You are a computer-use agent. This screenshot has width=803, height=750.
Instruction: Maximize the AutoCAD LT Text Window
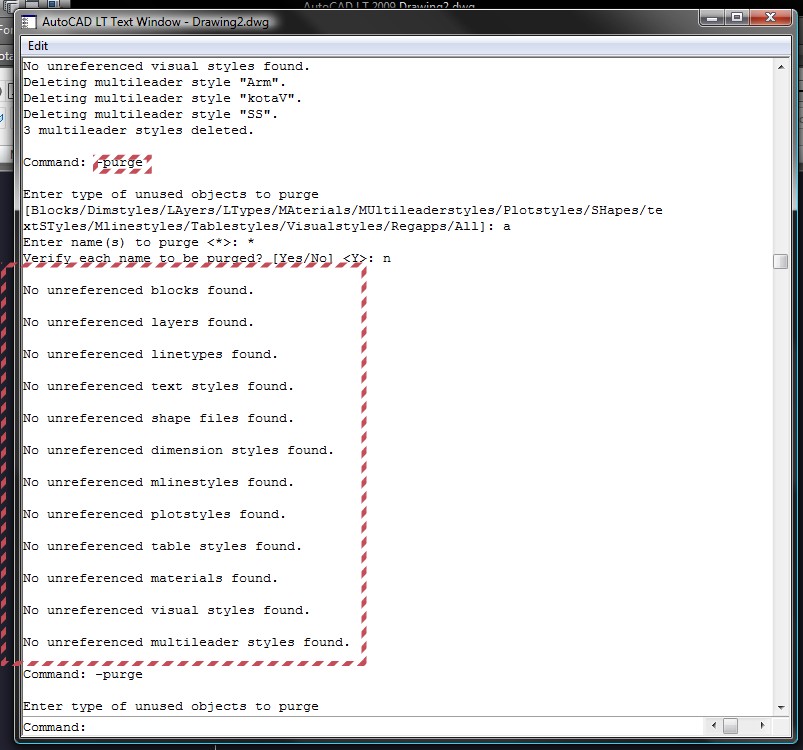[737, 18]
